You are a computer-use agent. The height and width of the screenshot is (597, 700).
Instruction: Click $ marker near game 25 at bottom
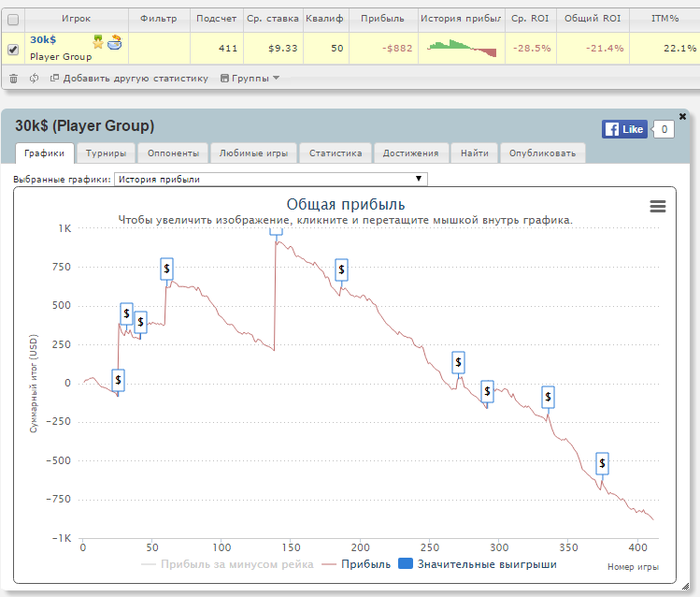pos(118,380)
